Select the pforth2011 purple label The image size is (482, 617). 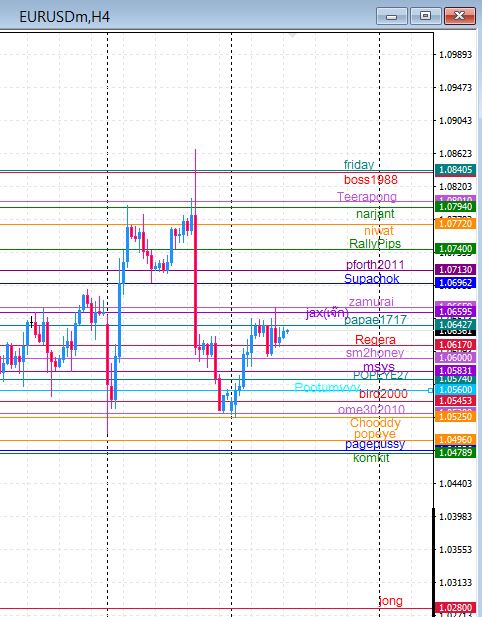[375, 264]
